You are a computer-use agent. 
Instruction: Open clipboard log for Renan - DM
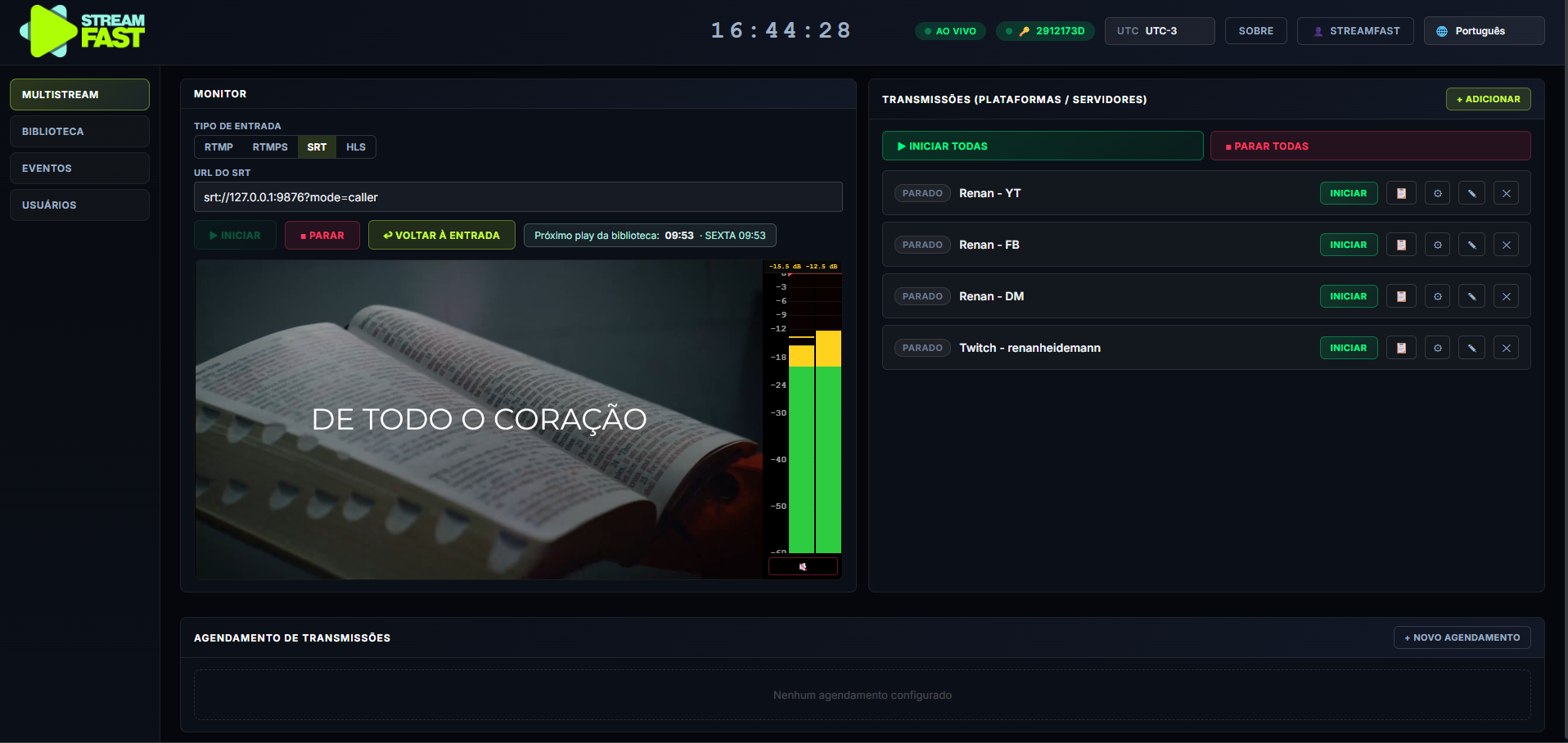tap(1401, 296)
